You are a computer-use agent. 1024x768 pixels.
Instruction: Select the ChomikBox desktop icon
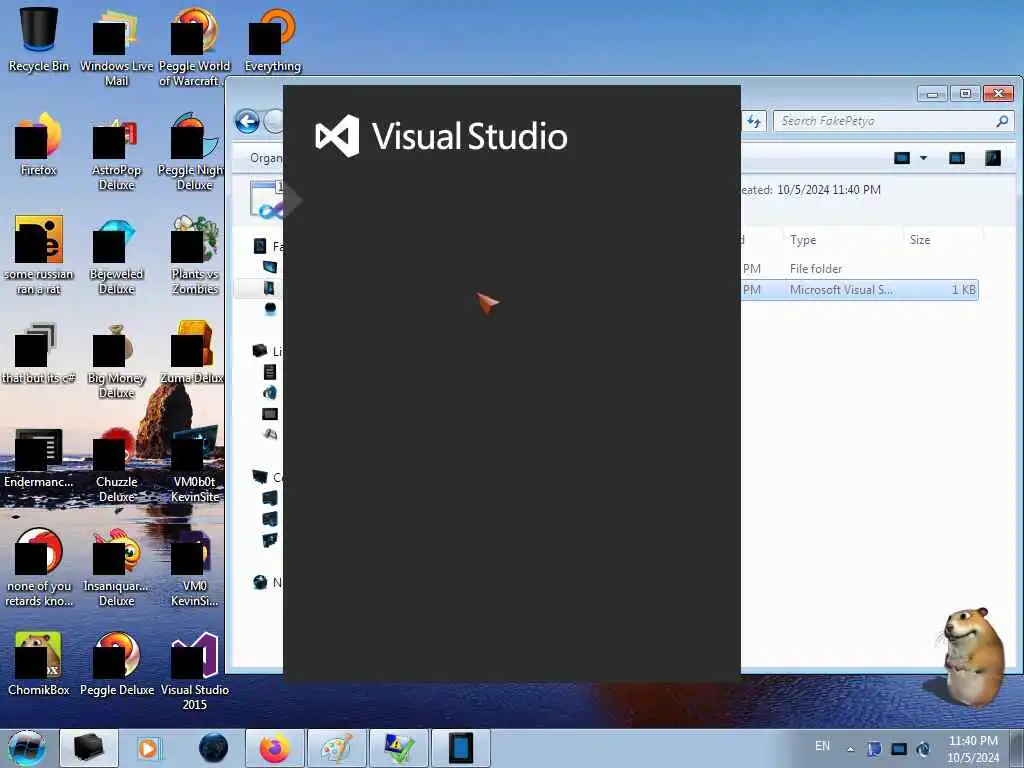point(39,664)
